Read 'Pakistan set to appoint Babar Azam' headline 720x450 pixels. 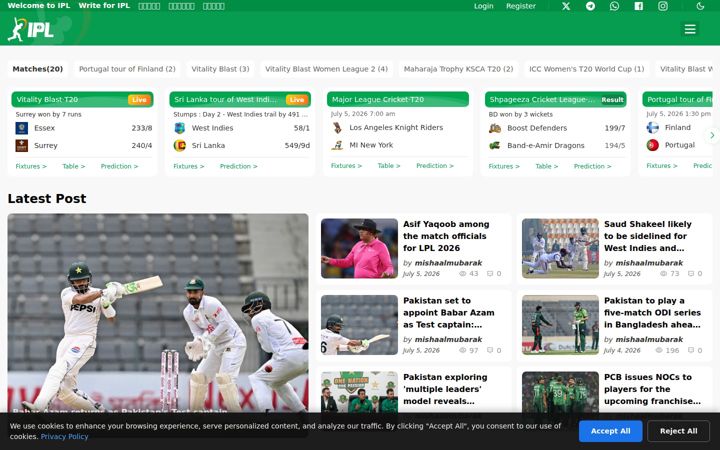pyautogui.click(x=449, y=313)
